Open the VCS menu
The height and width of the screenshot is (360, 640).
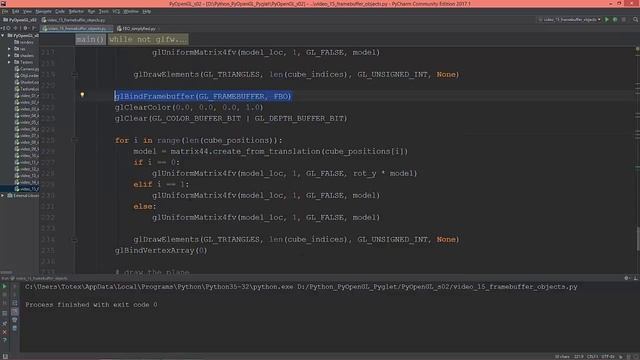[116, 11]
